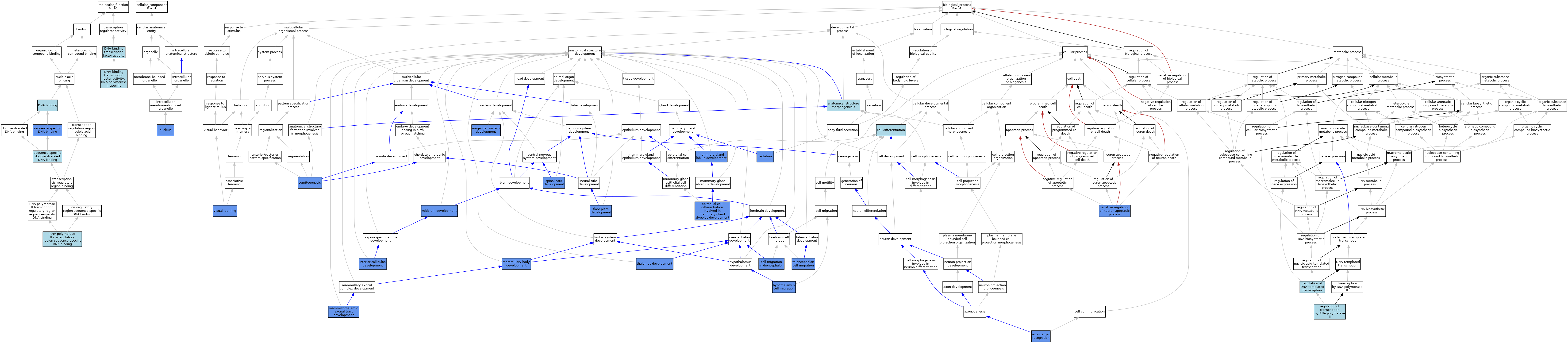Viewport: 1568px width, 343px height.
Task: Select the 'localization' node
Action: click(923, 29)
